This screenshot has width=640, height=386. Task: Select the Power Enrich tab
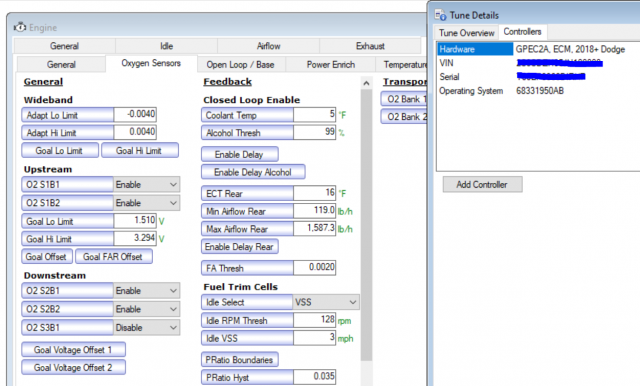[x=331, y=64]
